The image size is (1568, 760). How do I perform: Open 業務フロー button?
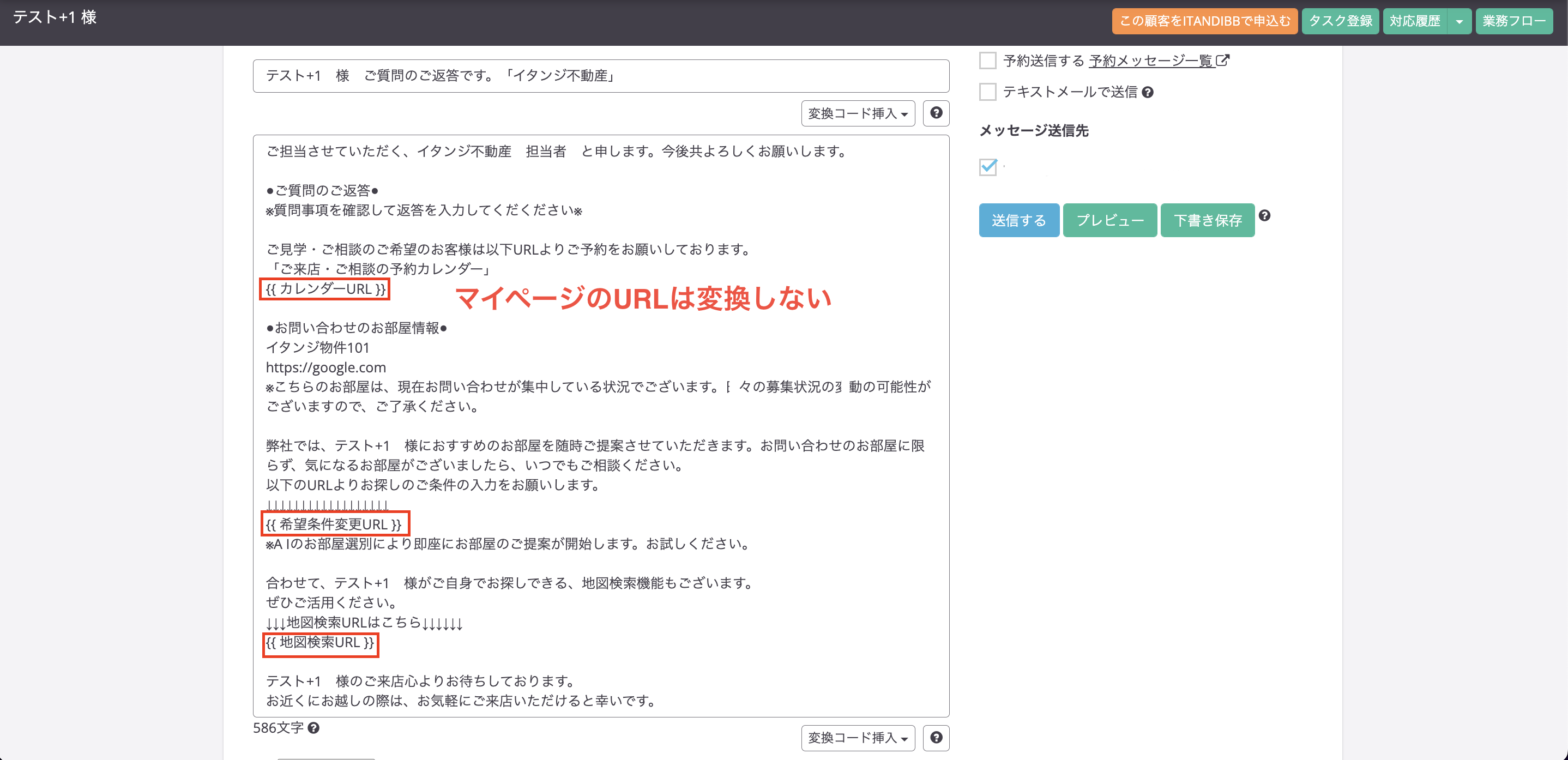point(1514,21)
